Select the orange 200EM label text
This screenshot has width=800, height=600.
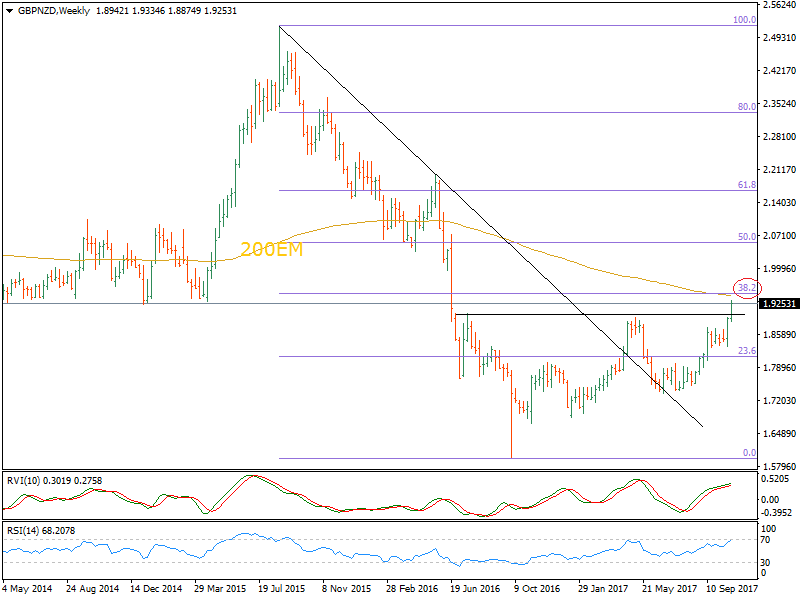(x=270, y=250)
